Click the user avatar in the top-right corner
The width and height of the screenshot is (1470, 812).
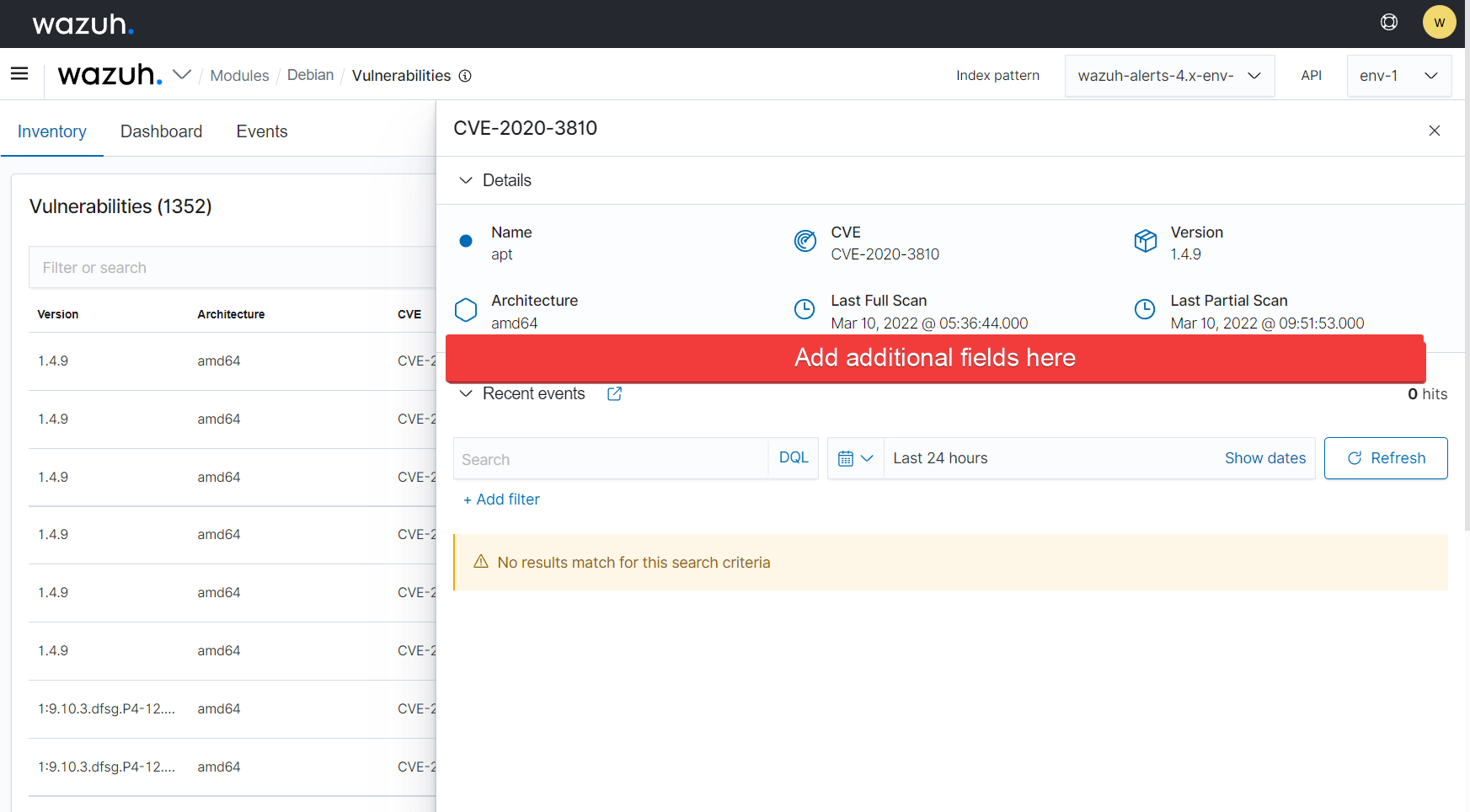(x=1440, y=22)
